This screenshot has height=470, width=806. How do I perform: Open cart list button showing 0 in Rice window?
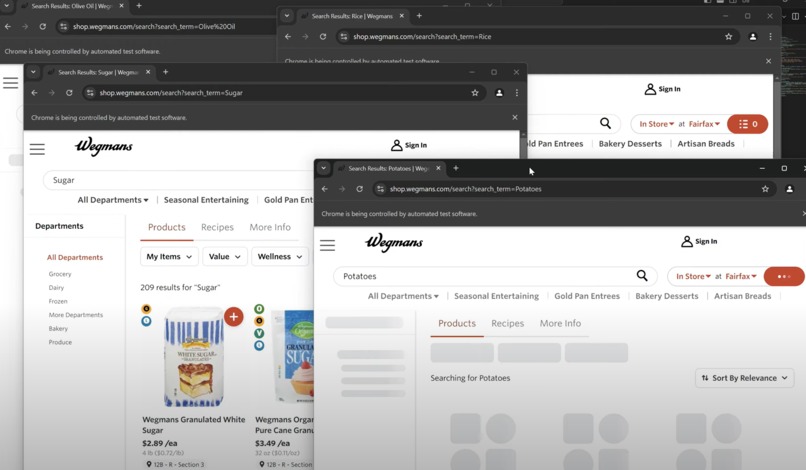point(747,124)
